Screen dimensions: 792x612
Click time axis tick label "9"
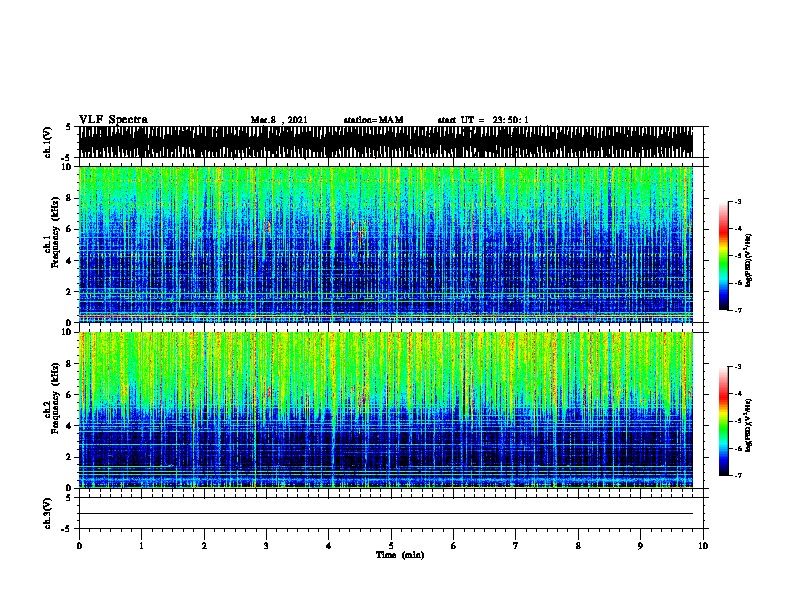coord(640,546)
